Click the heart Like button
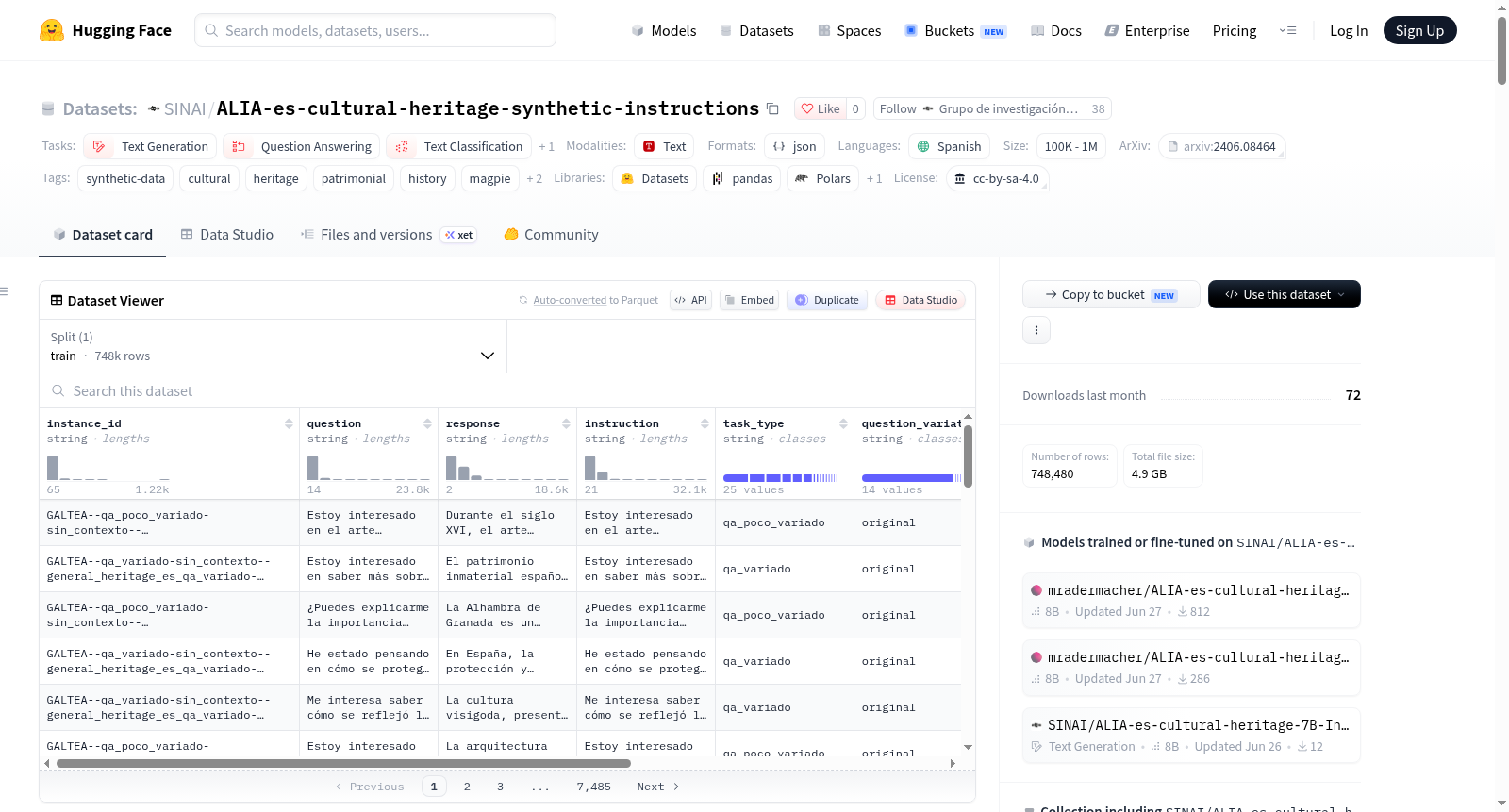 (821, 108)
